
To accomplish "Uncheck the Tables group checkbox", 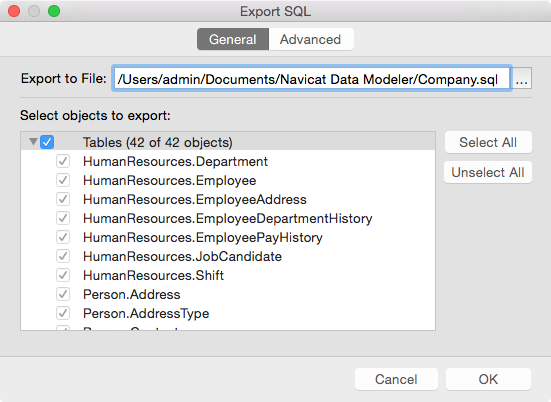I will pyautogui.click(x=47, y=142).
